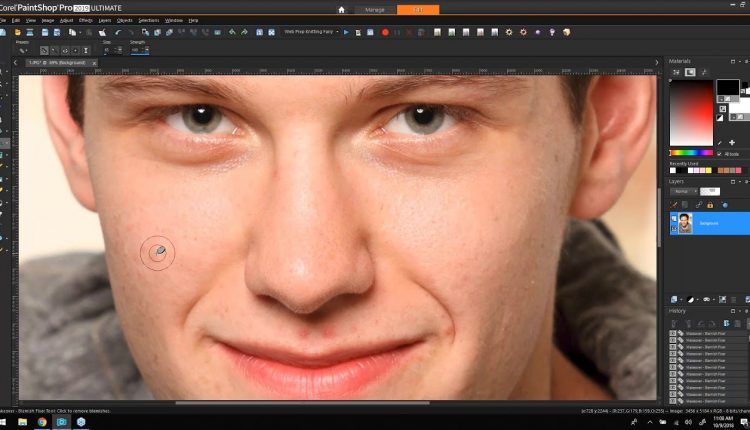
Task: Click the swap materials icon
Action: 723,109
